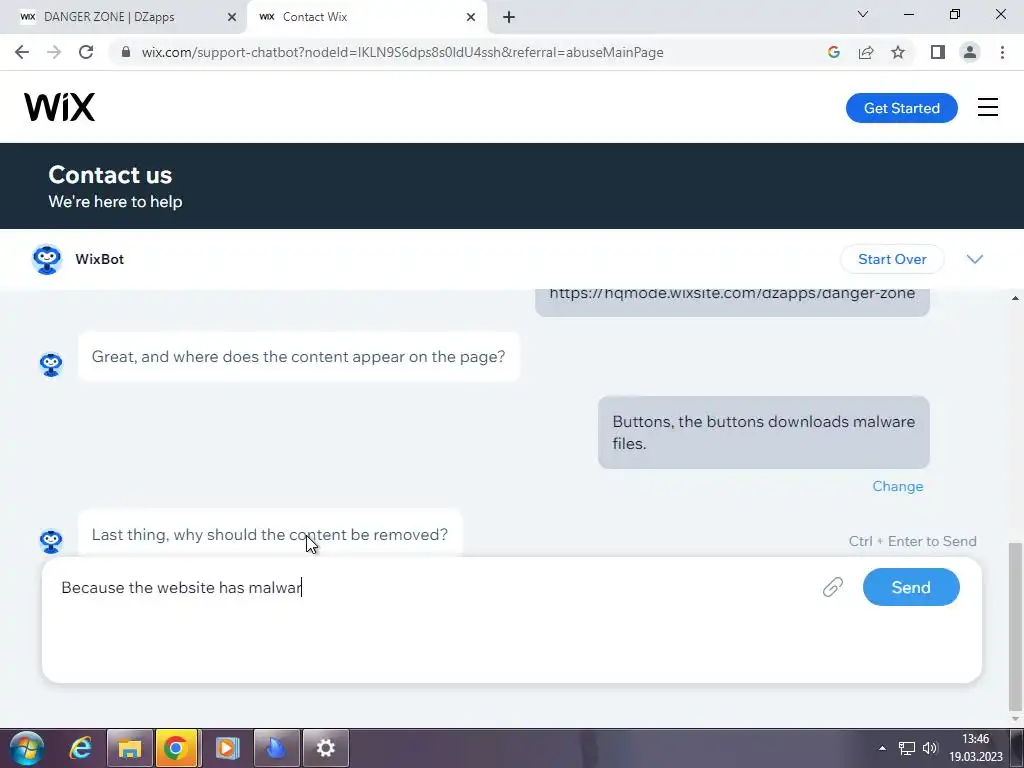Image resolution: width=1024 pixels, height=768 pixels.
Task: Open File Explorer from the taskbar
Action: coord(129,748)
